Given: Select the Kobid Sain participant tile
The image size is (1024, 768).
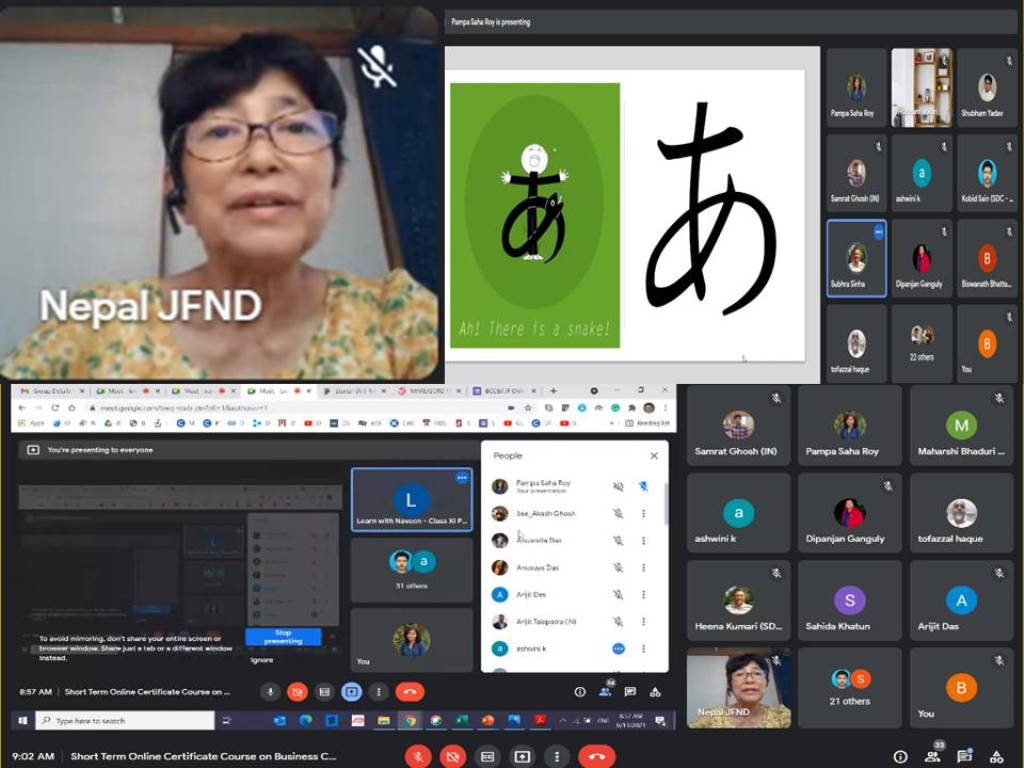Looking at the screenshot, I should [x=987, y=173].
